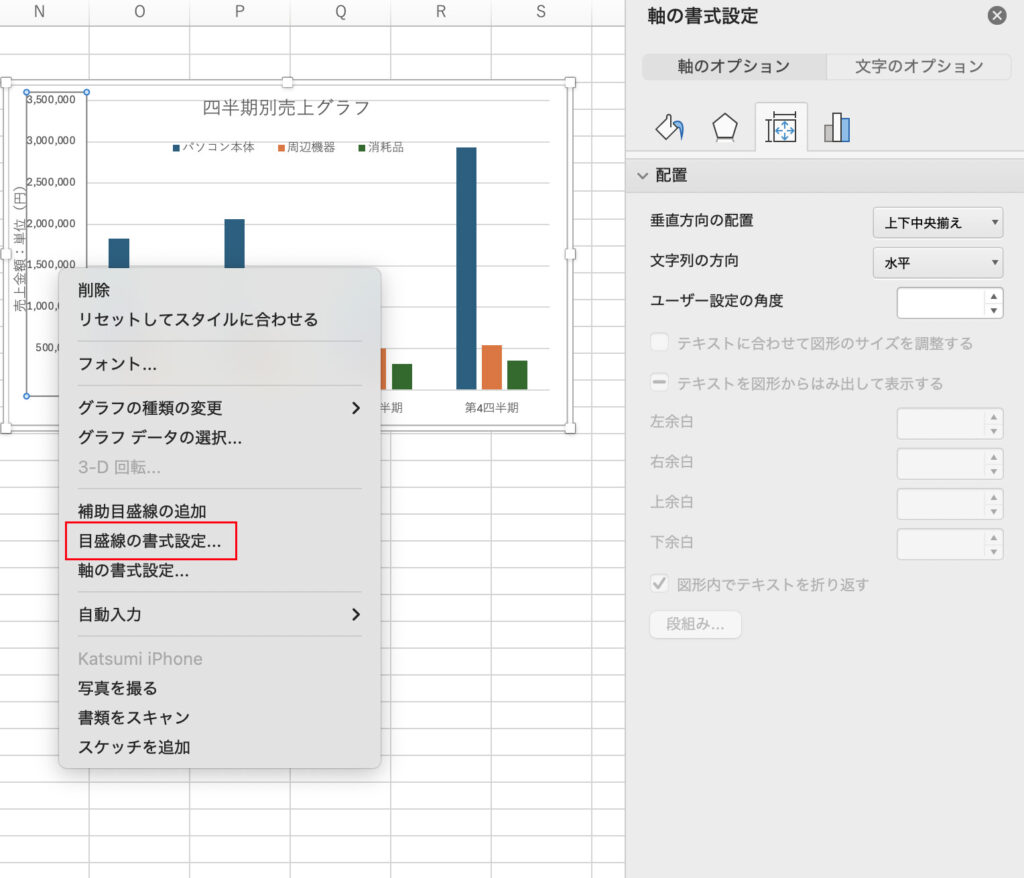
Task: Collapse the 配置 section
Action: [x=642, y=175]
